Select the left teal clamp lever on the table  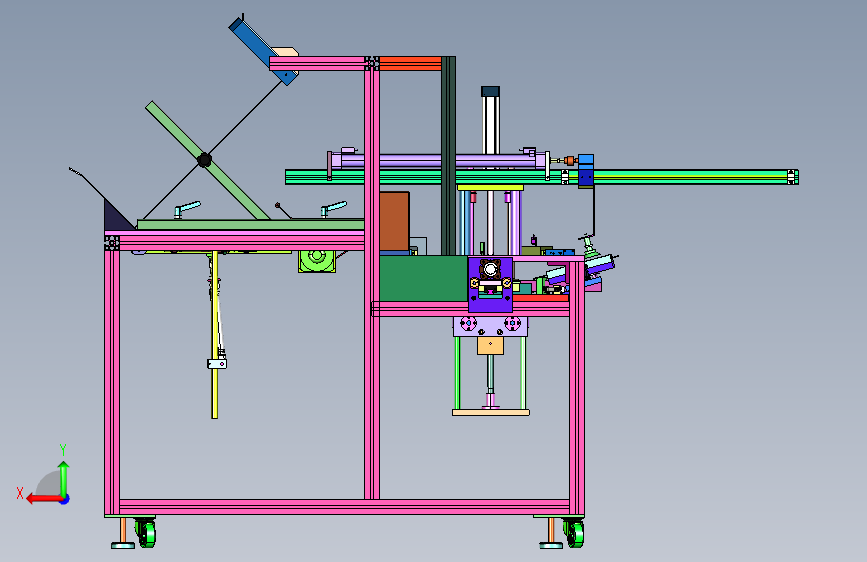click(x=186, y=209)
